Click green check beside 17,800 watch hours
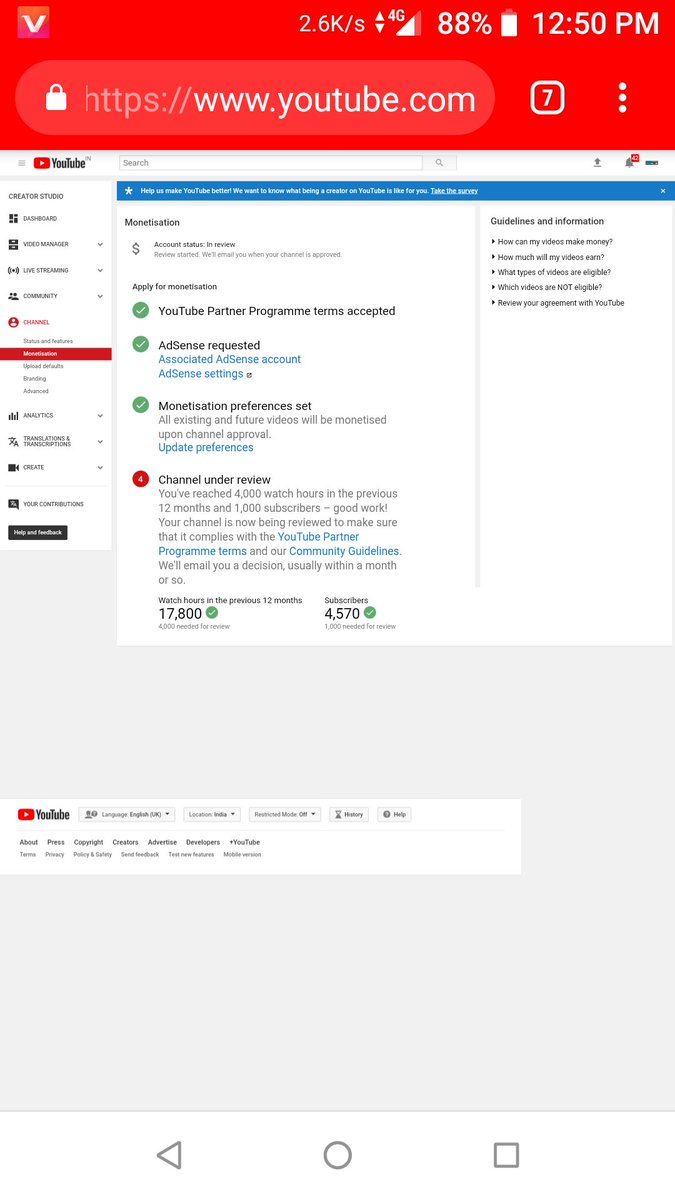Viewport: 675px width, 1200px height. [x=212, y=613]
